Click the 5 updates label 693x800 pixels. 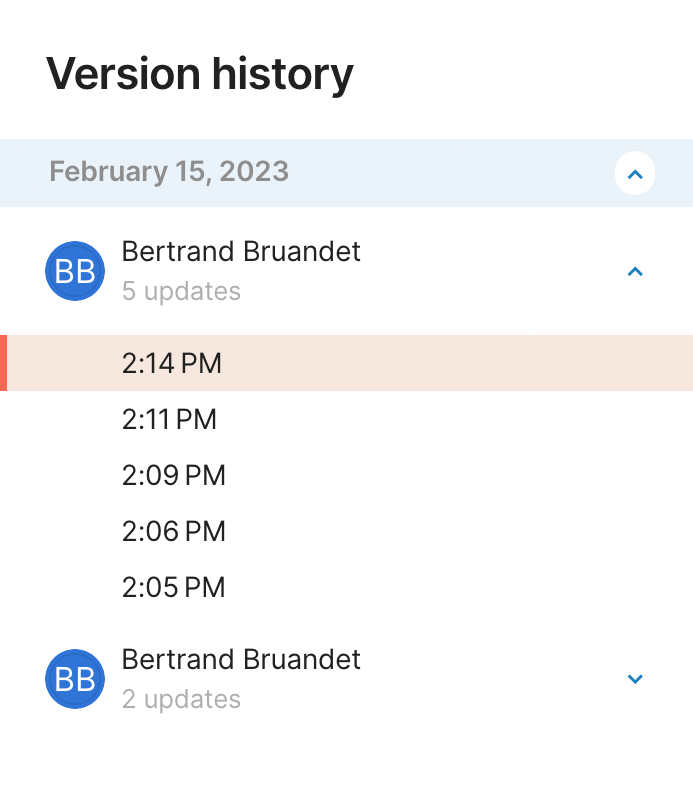pyautogui.click(x=181, y=291)
